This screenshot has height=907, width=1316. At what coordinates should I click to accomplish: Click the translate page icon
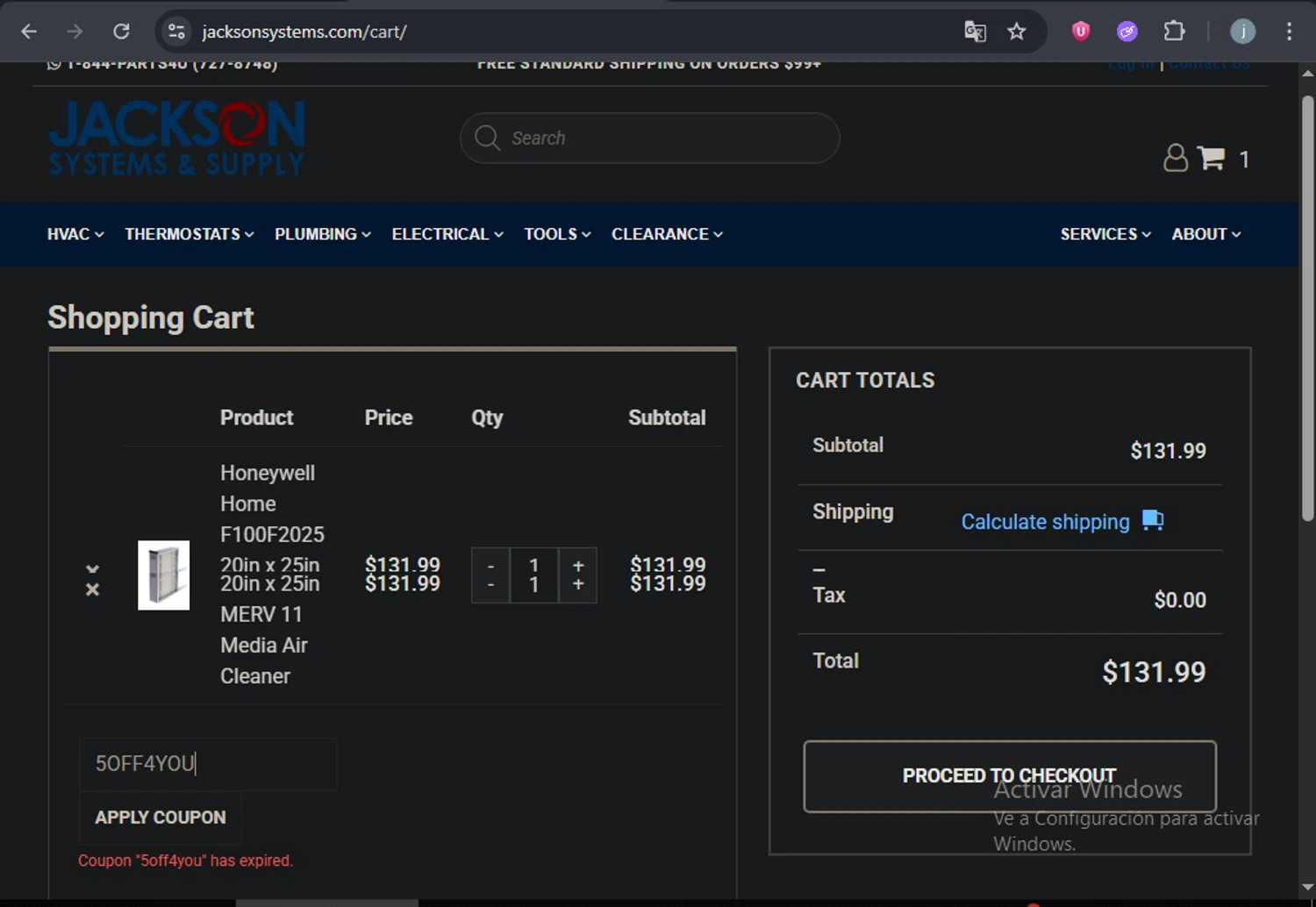click(975, 32)
